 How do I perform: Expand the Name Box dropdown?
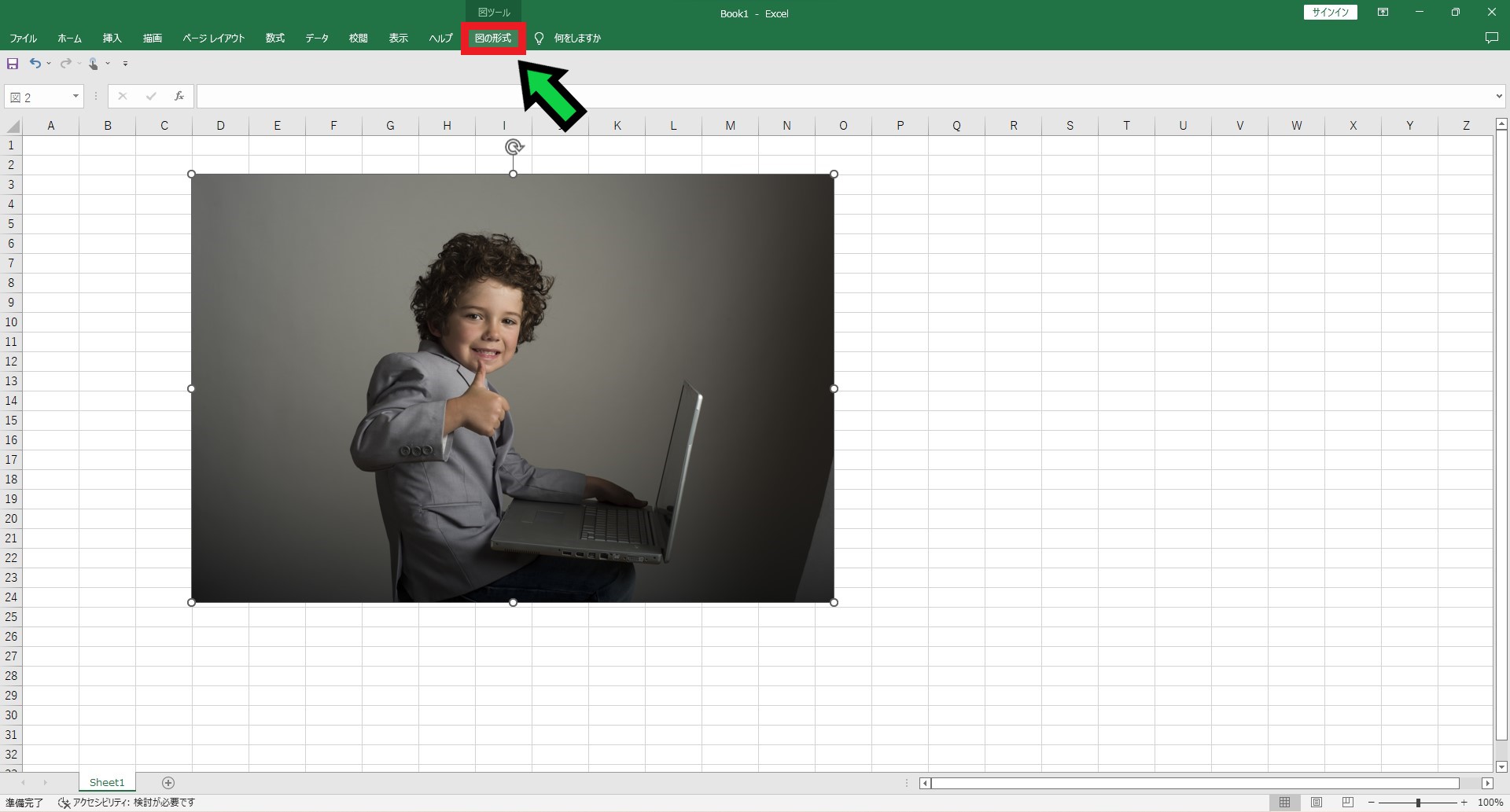click(x=75, y=96)
